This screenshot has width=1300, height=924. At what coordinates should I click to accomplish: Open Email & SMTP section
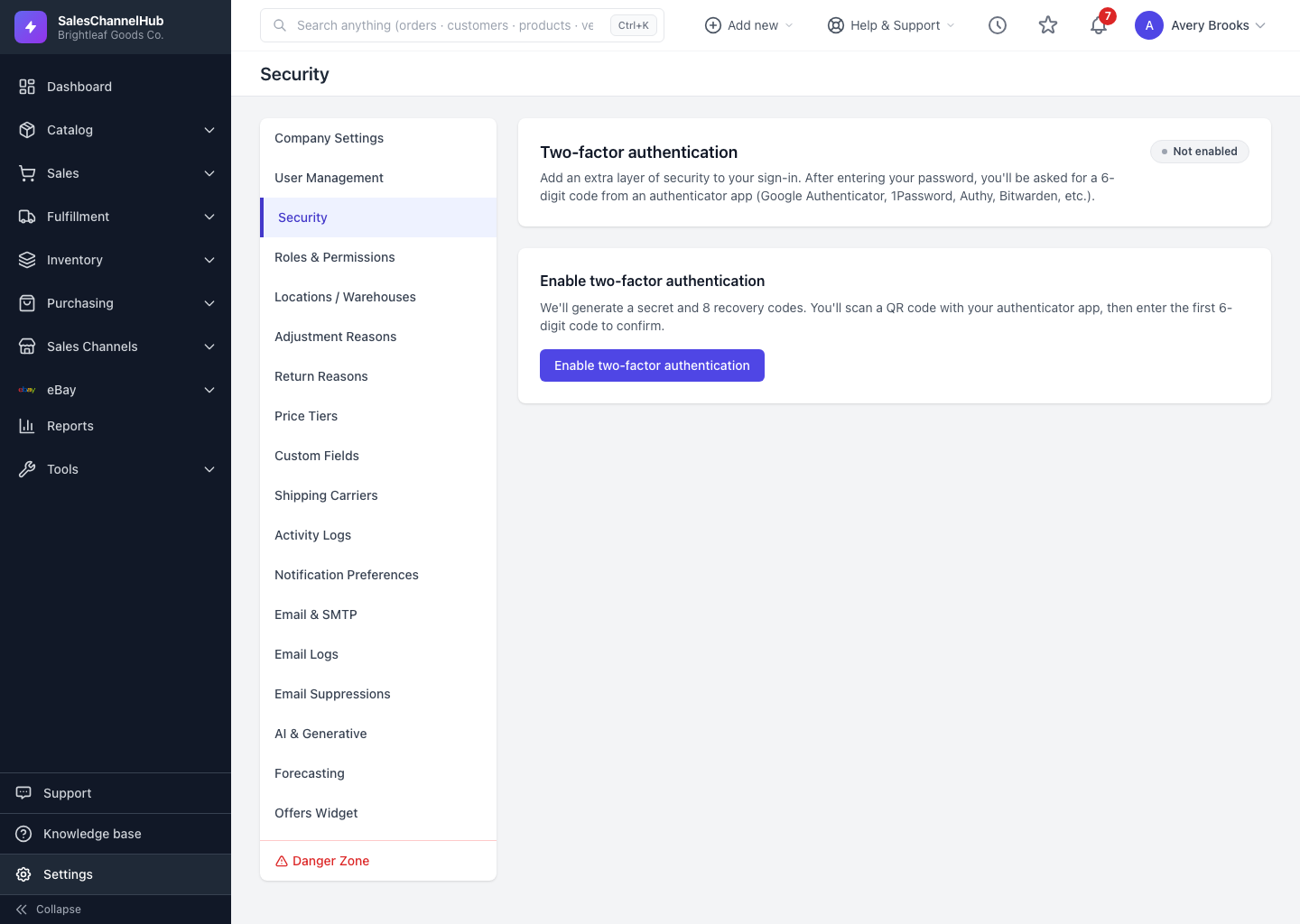[x=378, y=614]
